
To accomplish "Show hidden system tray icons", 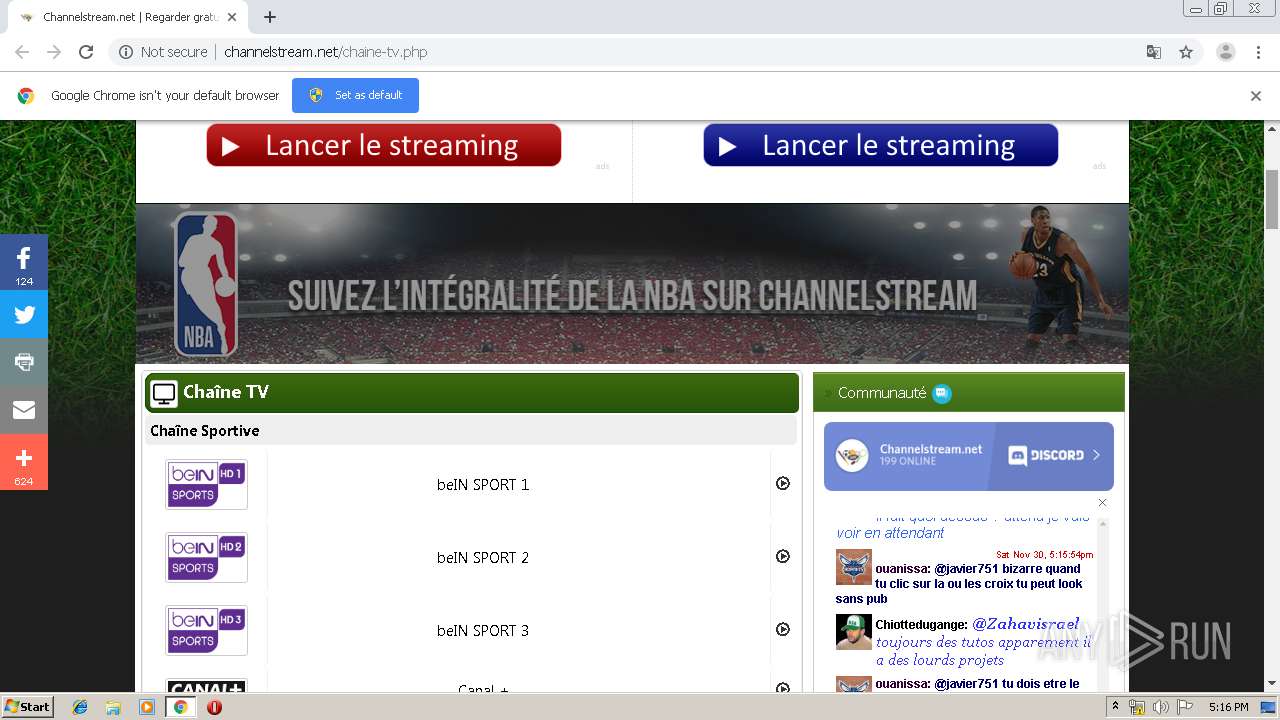I will pos(1116,707).
